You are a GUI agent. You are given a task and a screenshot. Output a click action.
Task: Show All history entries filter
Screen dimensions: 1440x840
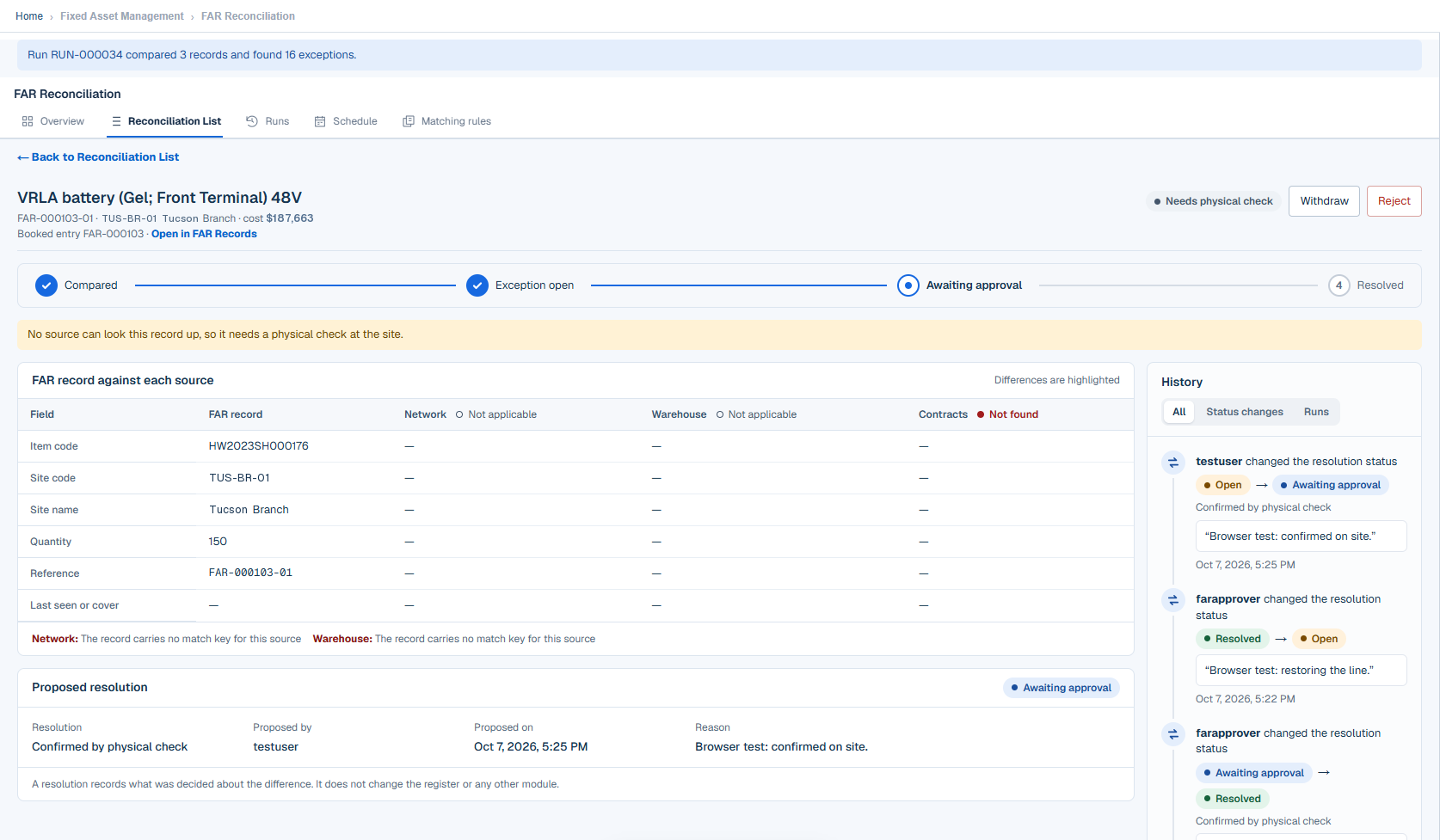pos(1178,412)
